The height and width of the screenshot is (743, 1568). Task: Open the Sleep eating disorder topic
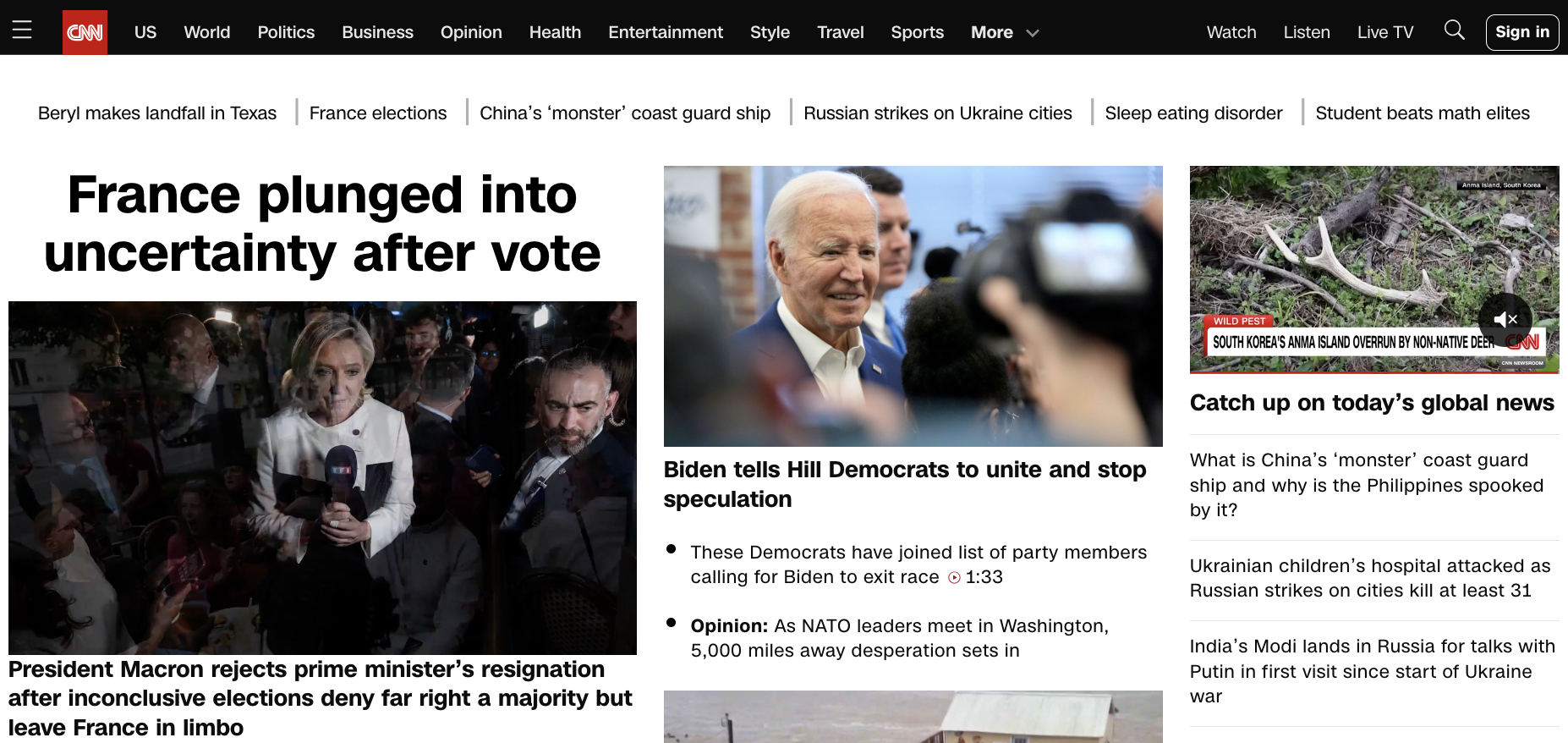(1193, 113)
